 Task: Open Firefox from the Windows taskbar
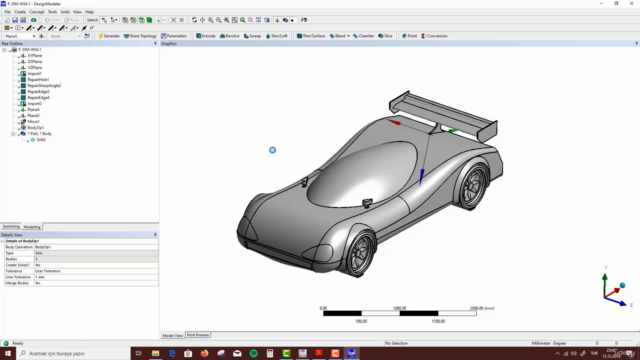204,353
